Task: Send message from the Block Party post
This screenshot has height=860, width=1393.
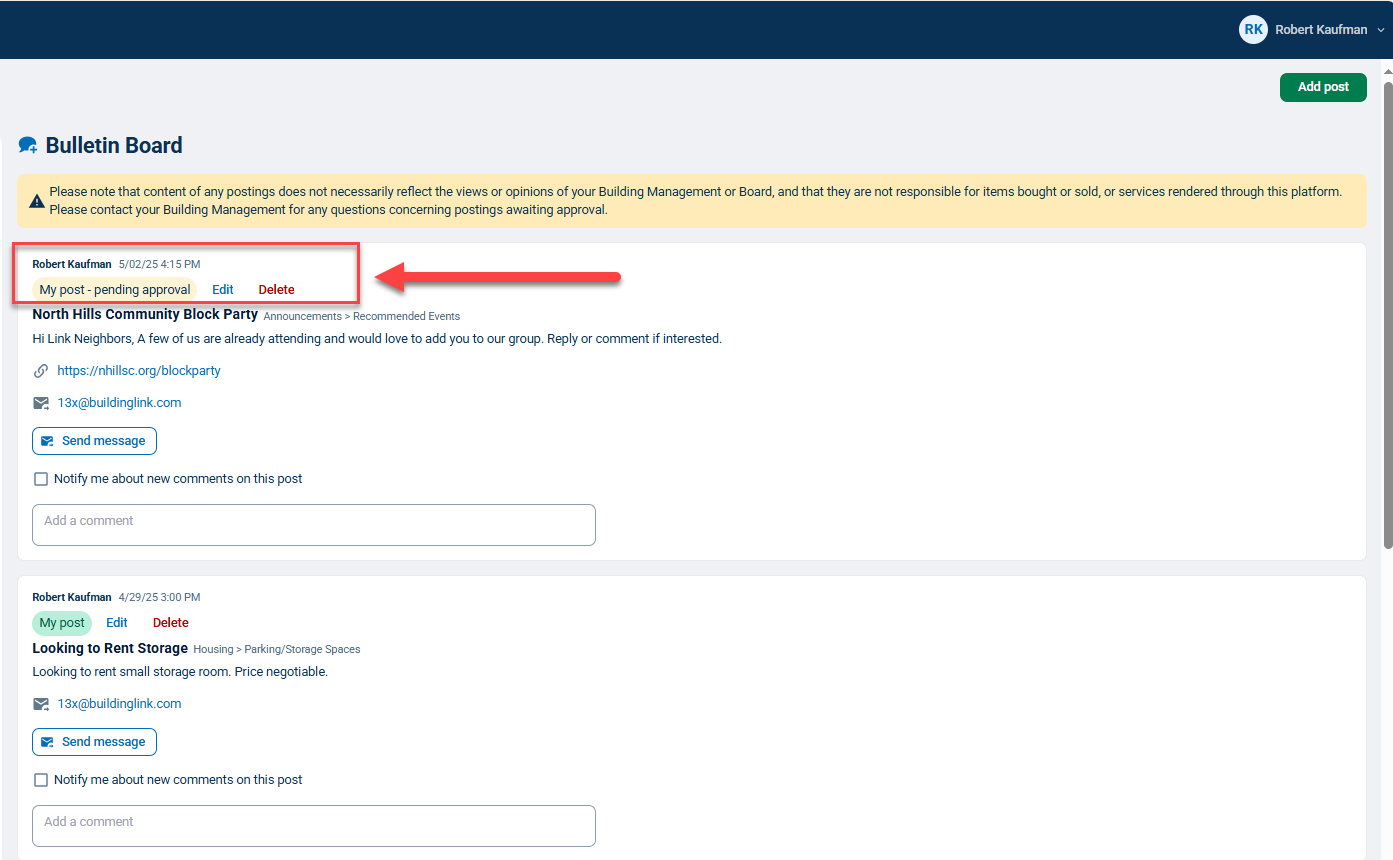Action: point(94,441)
